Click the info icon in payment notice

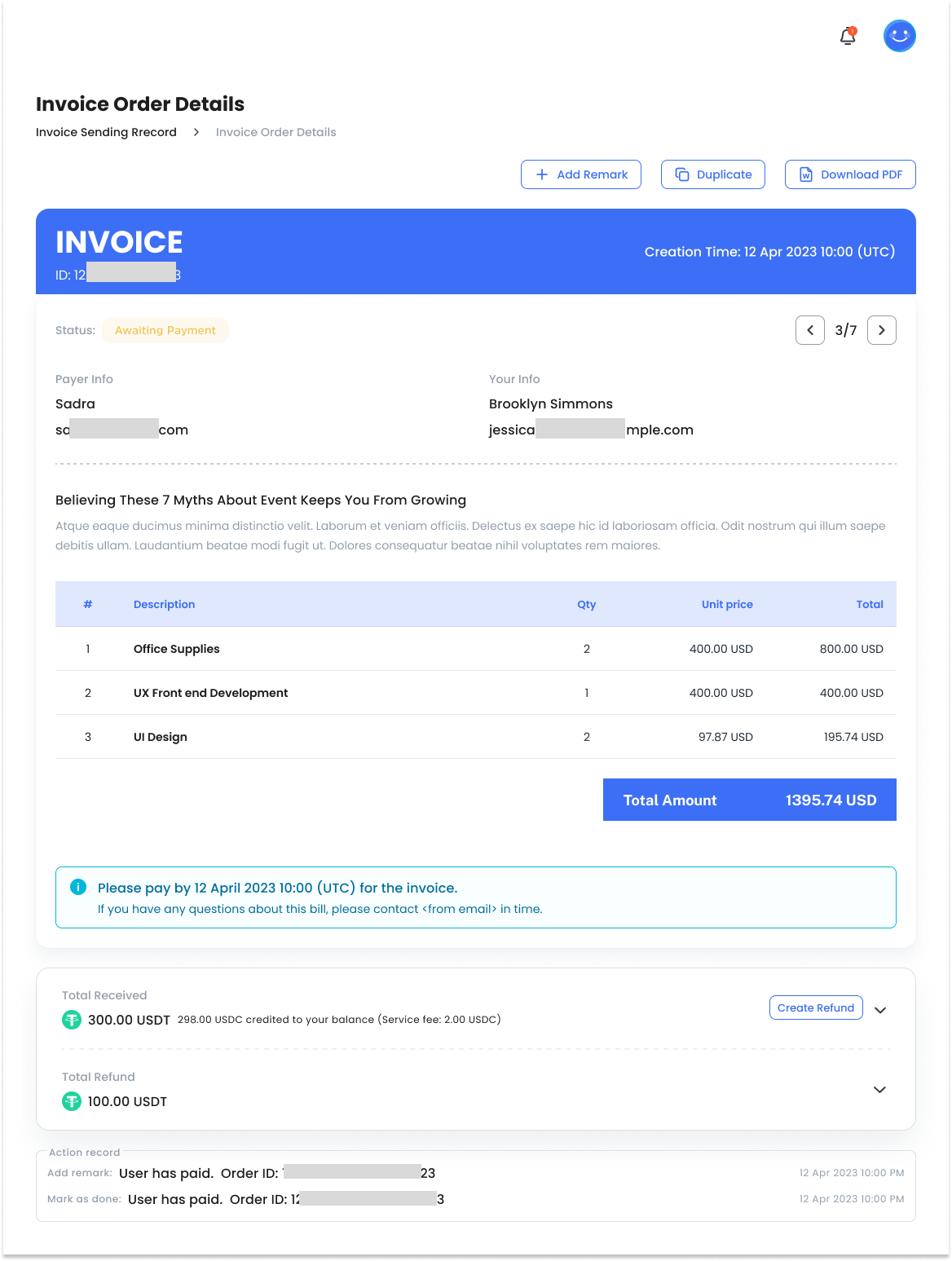click(78, 887)
